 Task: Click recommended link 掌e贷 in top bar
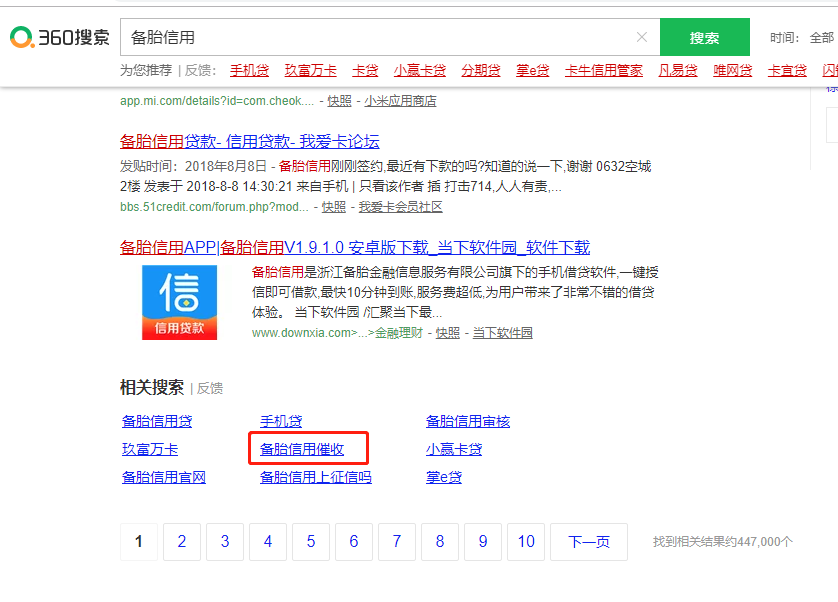pyautogui.click(x=532, y=70)
